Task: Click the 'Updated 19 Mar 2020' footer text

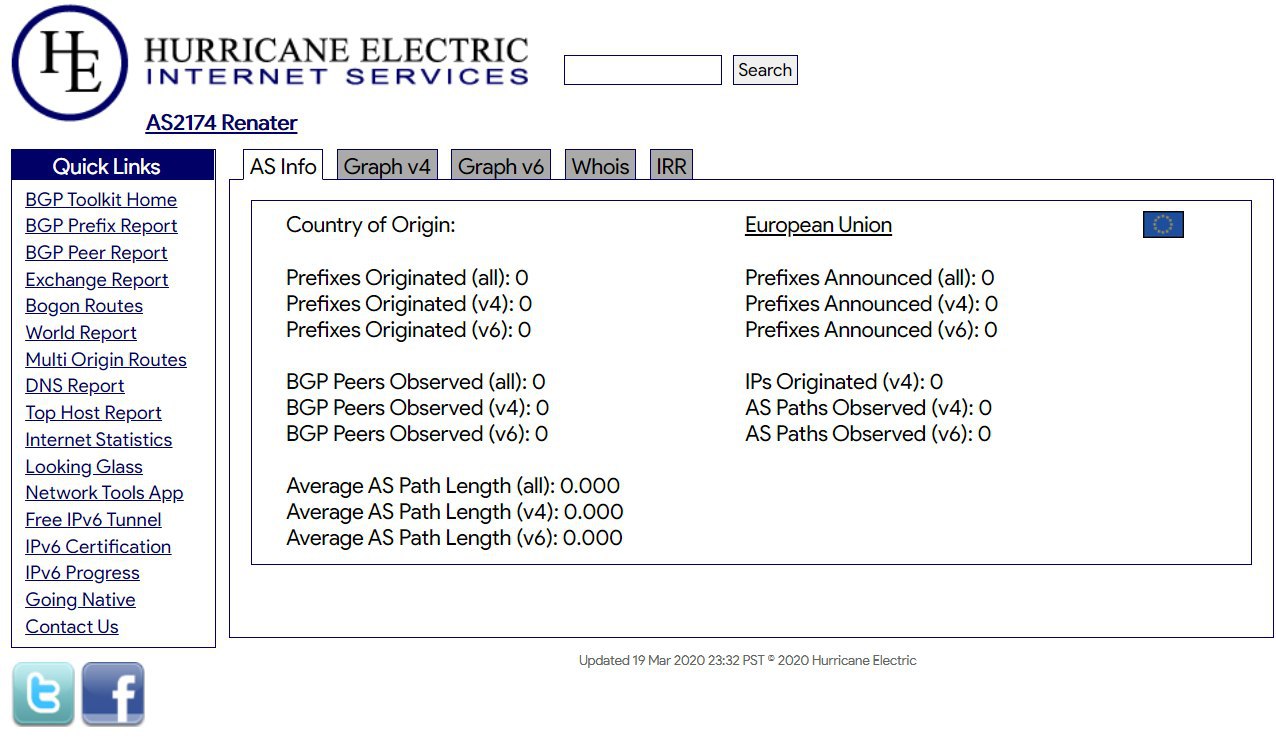Action: tap(747, 661)
